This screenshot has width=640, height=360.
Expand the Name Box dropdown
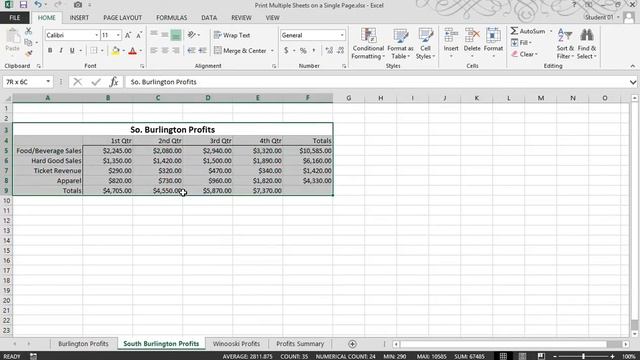pos(48,82)
